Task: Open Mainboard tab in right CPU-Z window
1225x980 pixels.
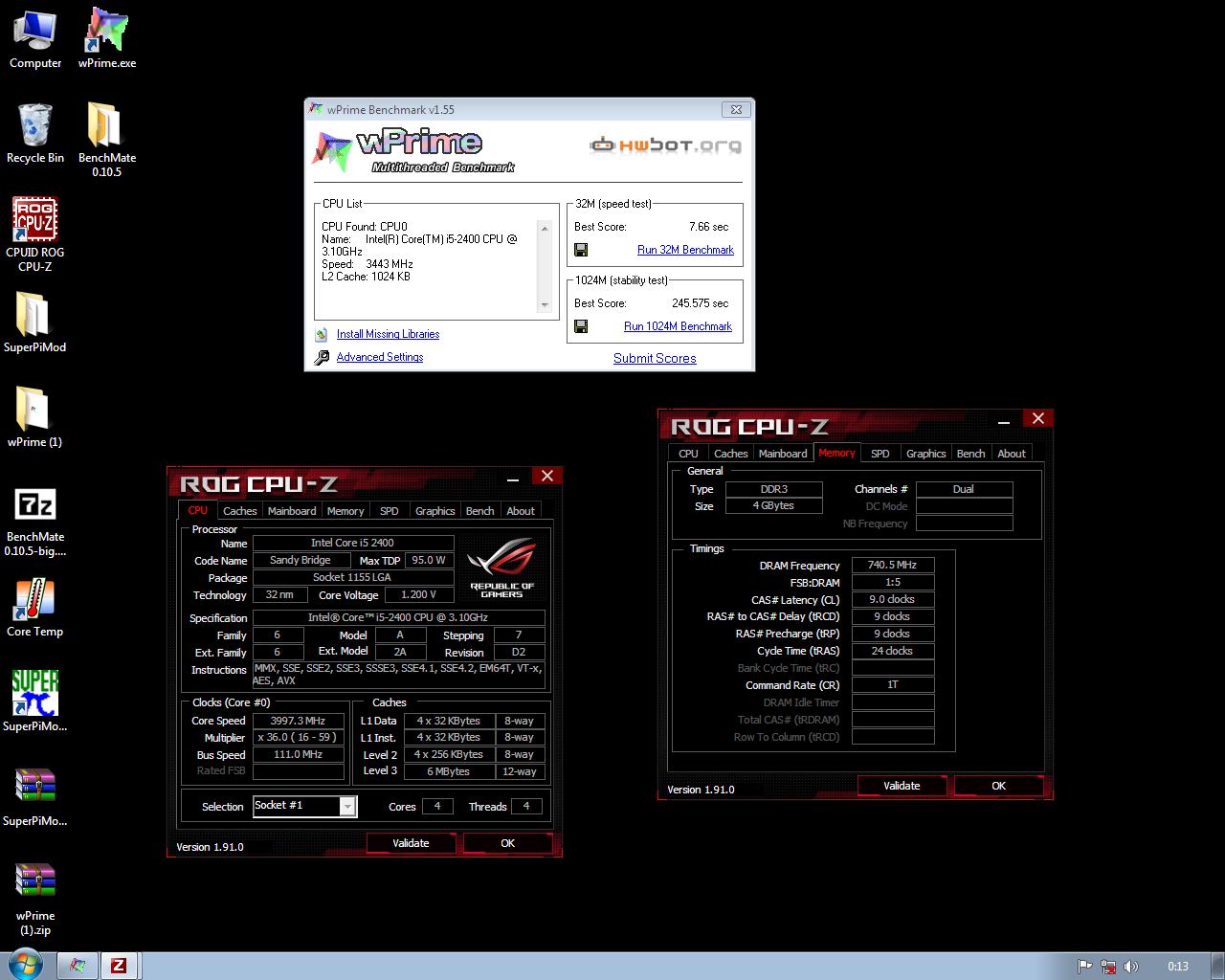Action: (x=783, y=454)
